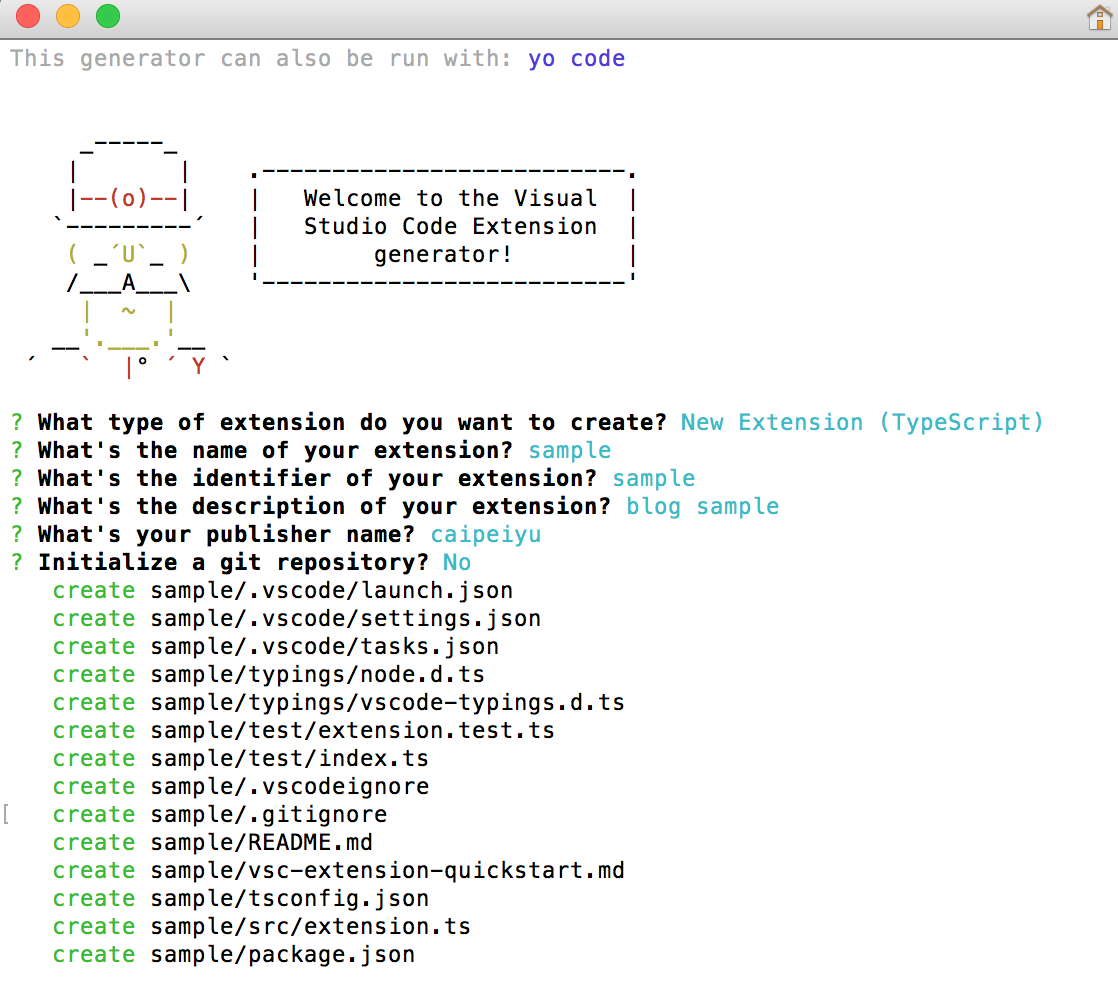Click the publisher name 'caipeiyu'

(486, 535)
